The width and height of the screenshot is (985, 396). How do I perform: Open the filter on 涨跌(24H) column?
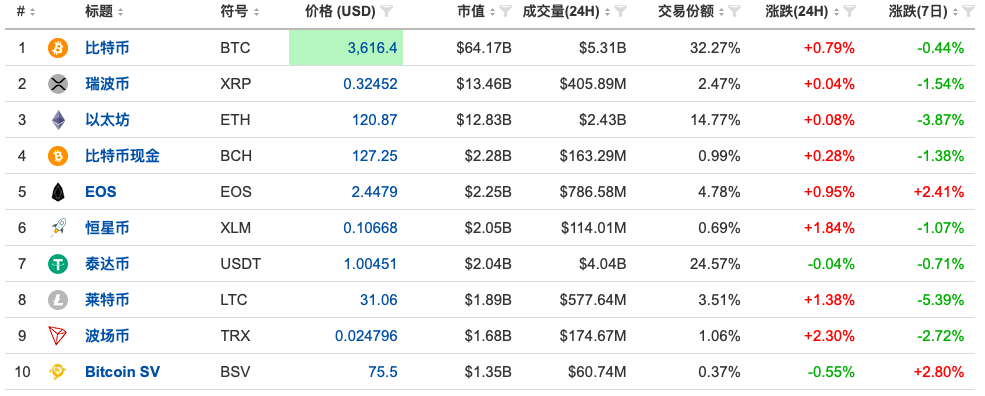(849, 11)
